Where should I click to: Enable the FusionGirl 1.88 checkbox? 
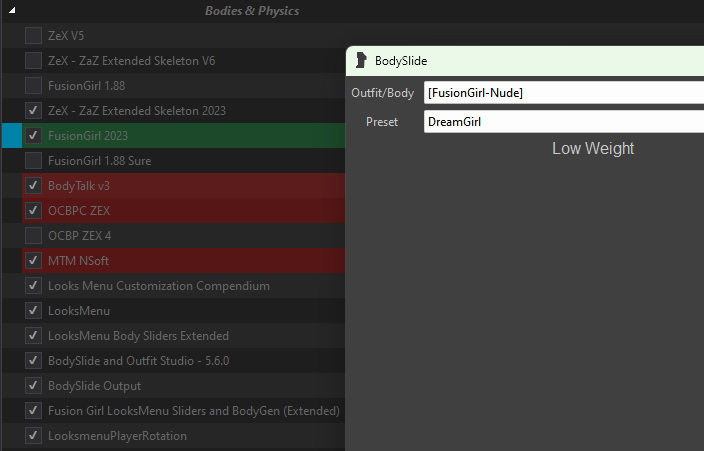[x=33, y=85]
